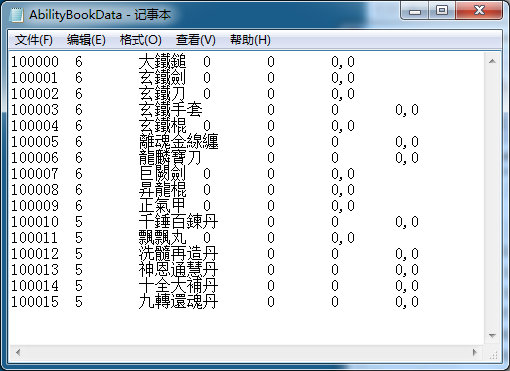Click the horizontal scrollbar track
The width and height of the screenshot is (510, 371).
pyautogui.click(x=246, y=352)
